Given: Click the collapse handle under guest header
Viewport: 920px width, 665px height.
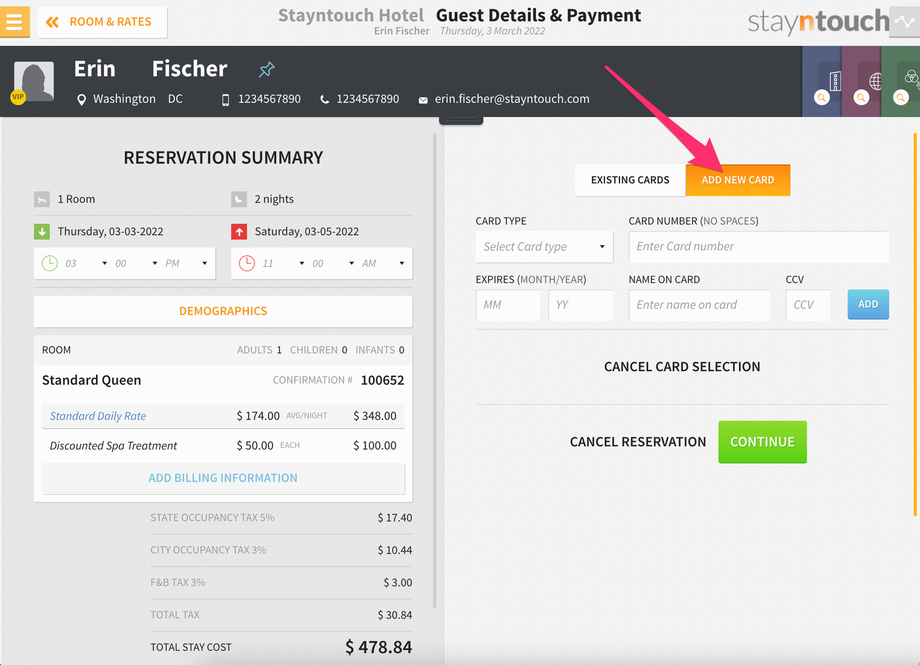Looking at the screenshot, I should [461, 120].
